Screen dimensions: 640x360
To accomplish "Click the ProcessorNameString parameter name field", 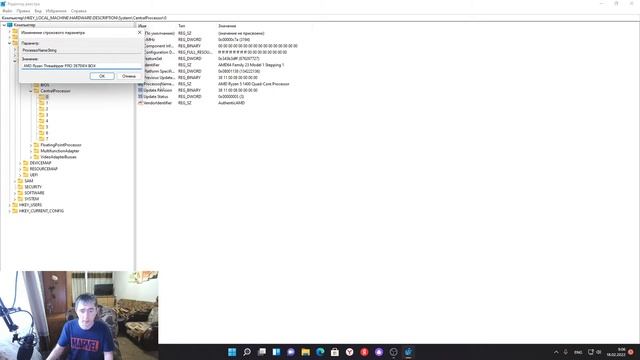I will [x=81, y=50].
